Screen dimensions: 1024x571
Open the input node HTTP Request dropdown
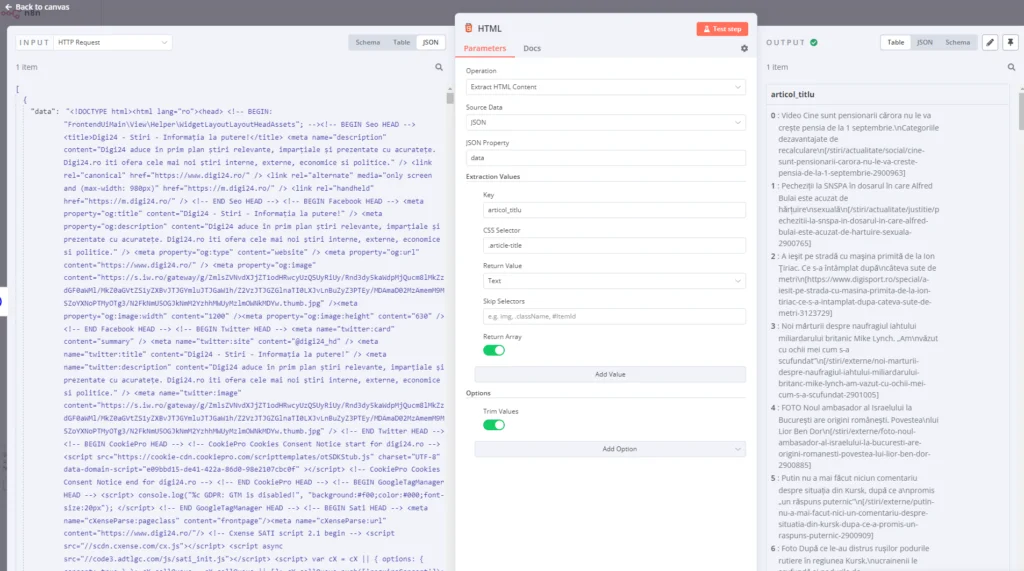tap(112, 42)
